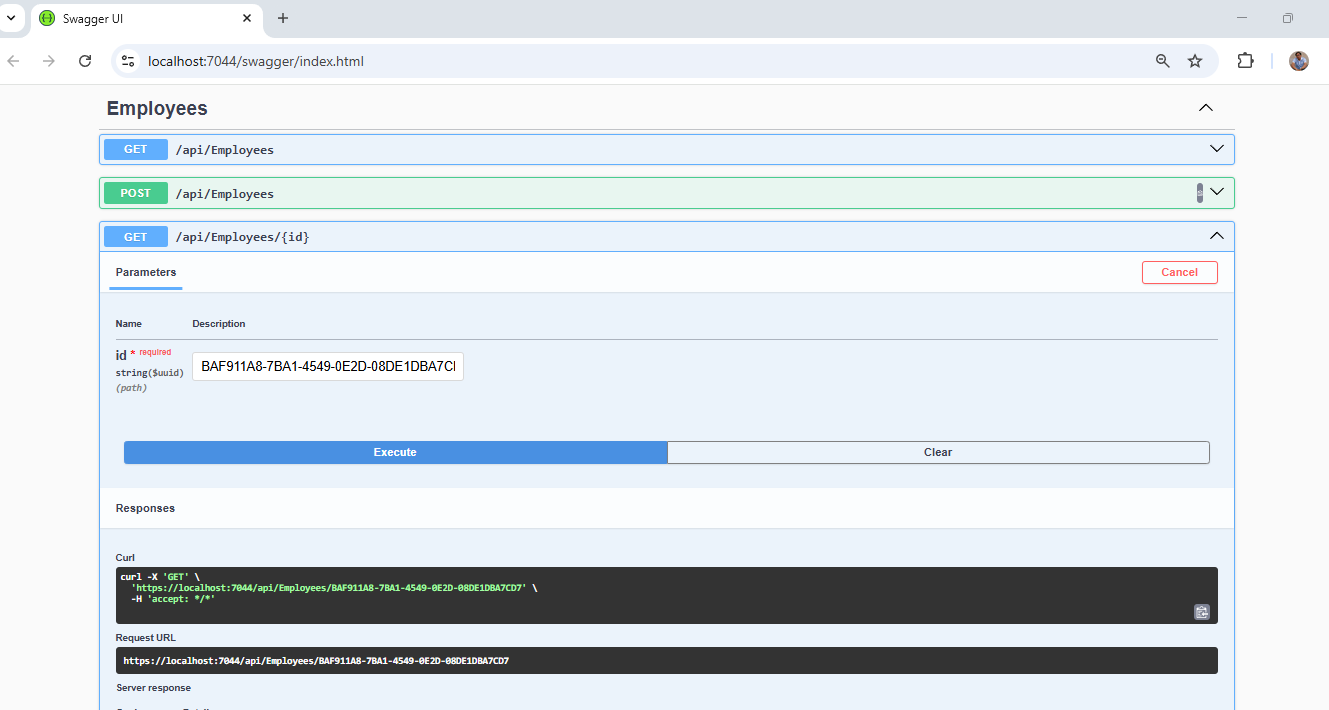Copy the curl command to clipboard
Viewport: 1329px width, 710px height.
click(x=1201, y=612)
